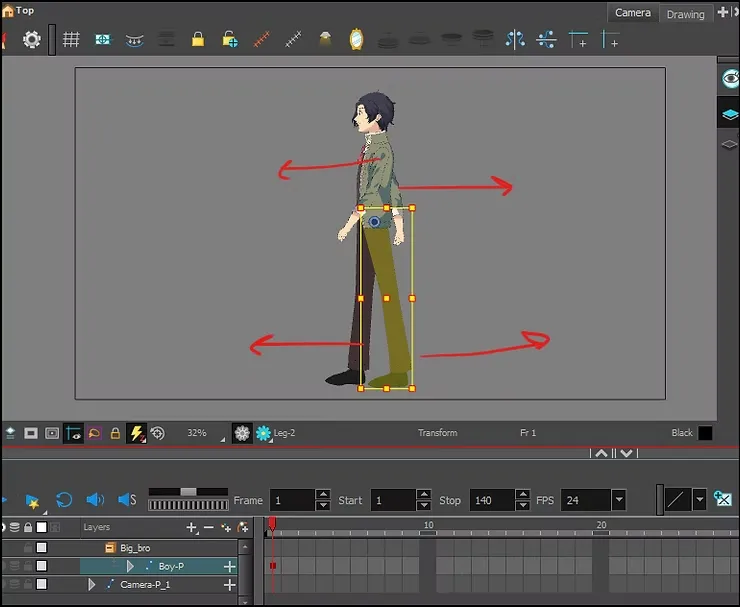Click the Frame number input field
The width and height of the screenshot is (740, 607).
click(x=292, y=500)
